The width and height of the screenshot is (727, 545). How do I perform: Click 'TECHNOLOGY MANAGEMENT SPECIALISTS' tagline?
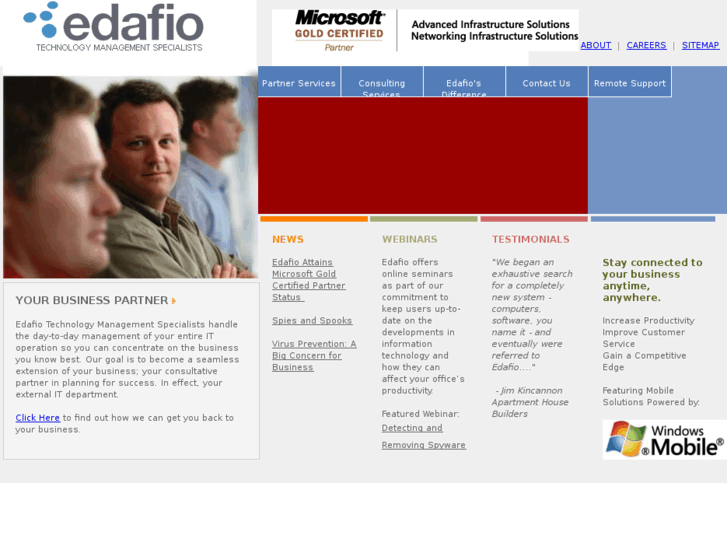(x=119, y=47)
